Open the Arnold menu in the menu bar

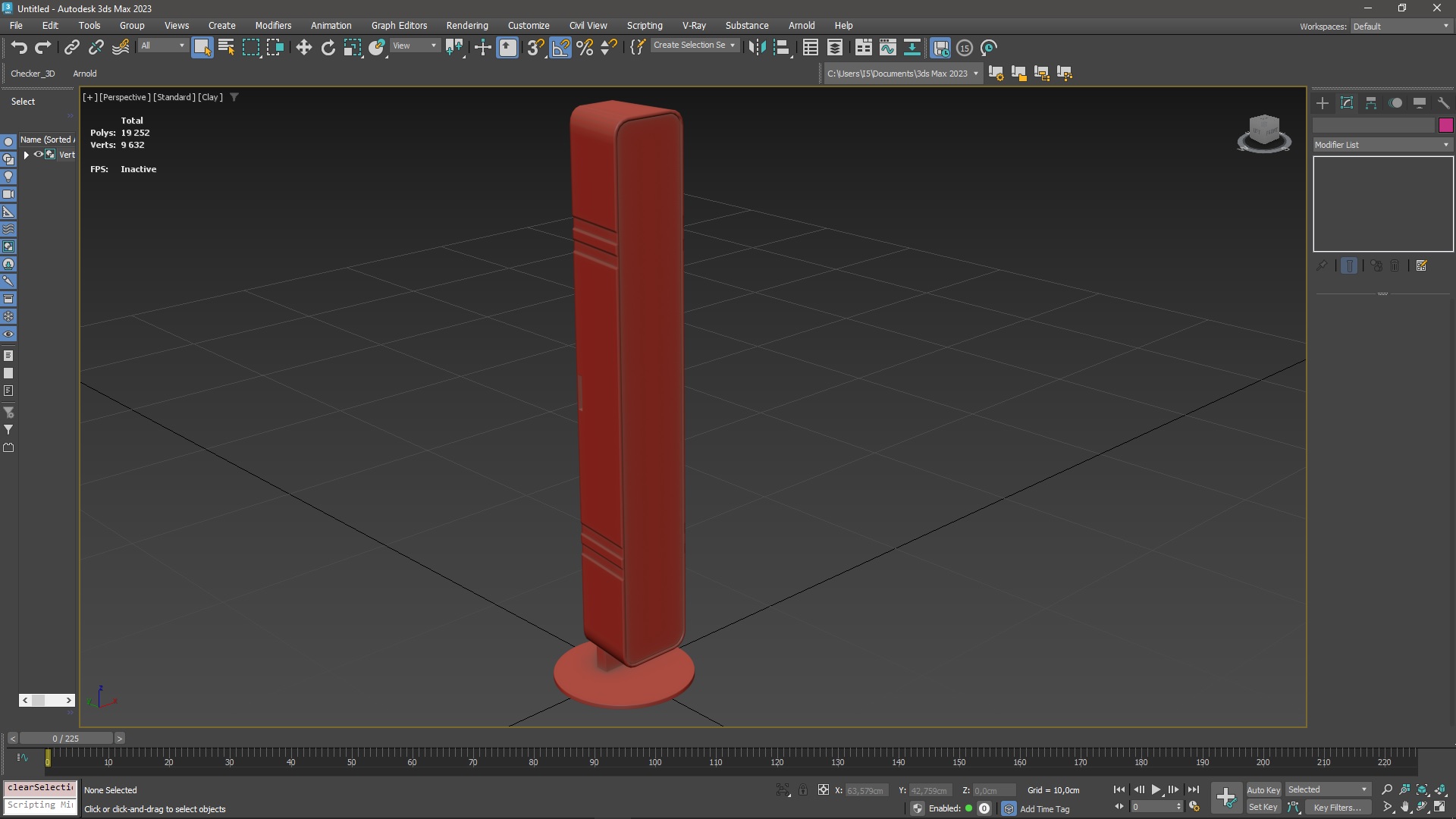pyautogui.click(x=801, y=26)
